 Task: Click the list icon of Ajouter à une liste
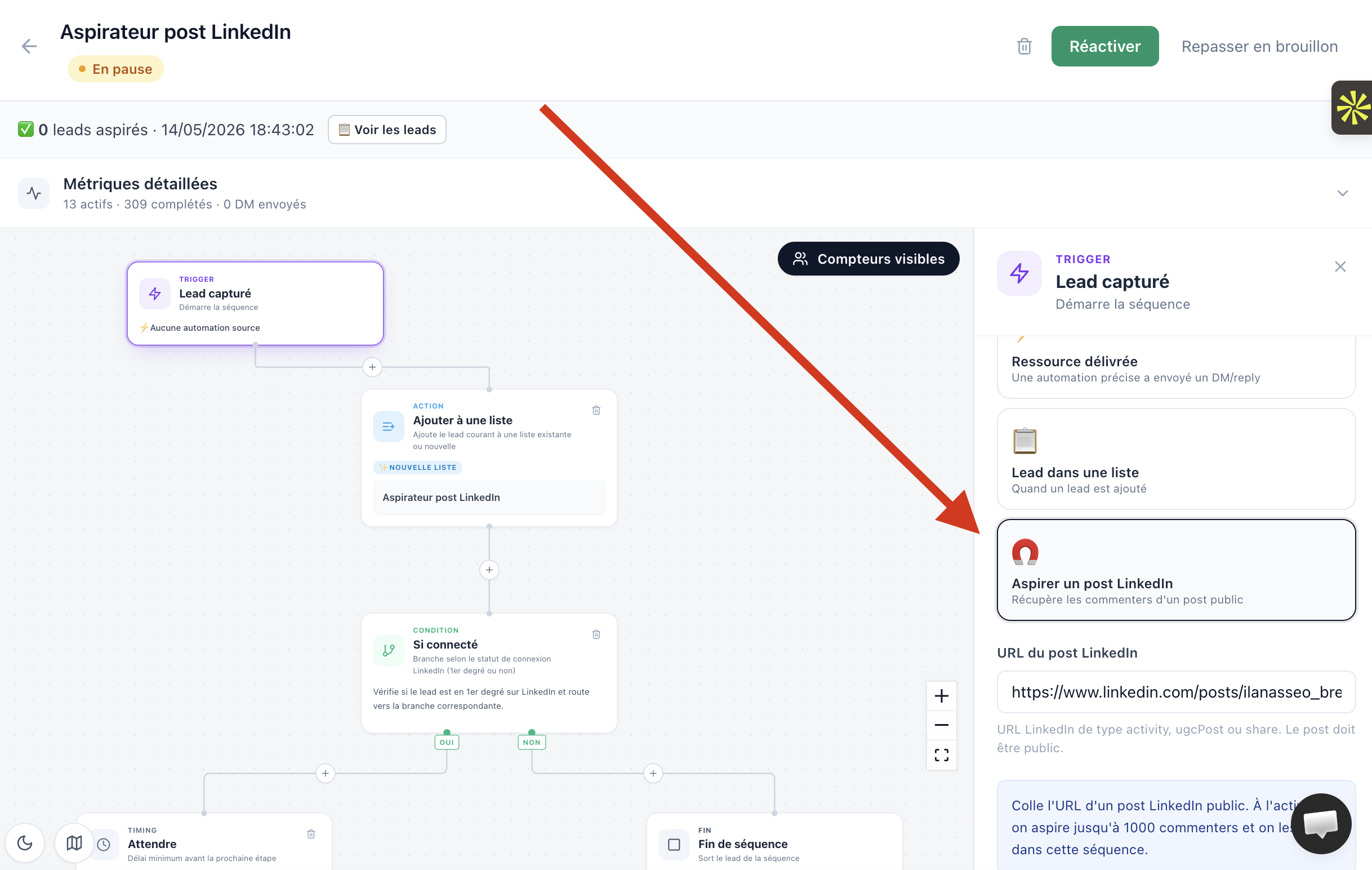(x=389, y=426)
